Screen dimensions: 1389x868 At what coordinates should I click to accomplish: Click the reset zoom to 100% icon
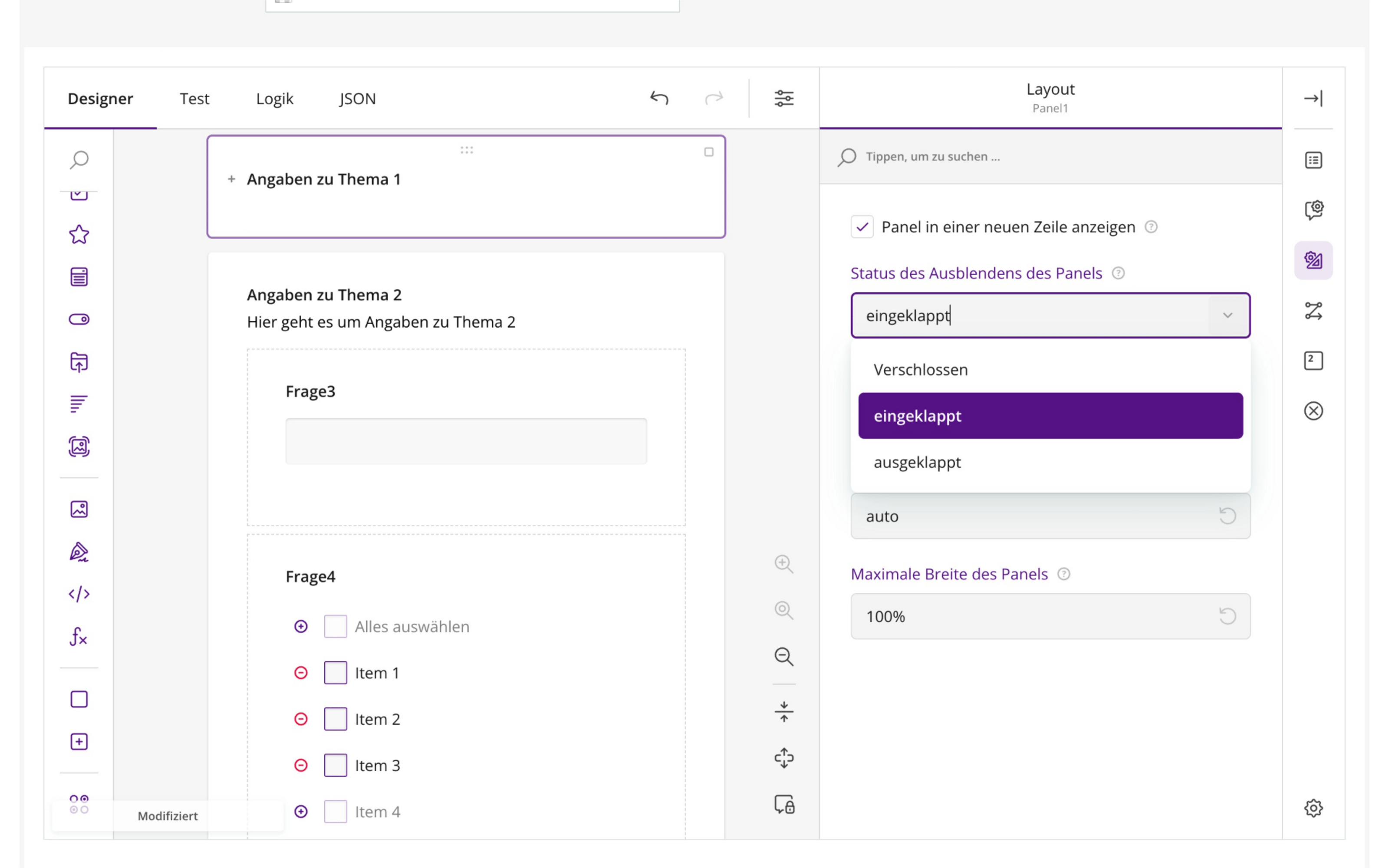pos(784,610)
